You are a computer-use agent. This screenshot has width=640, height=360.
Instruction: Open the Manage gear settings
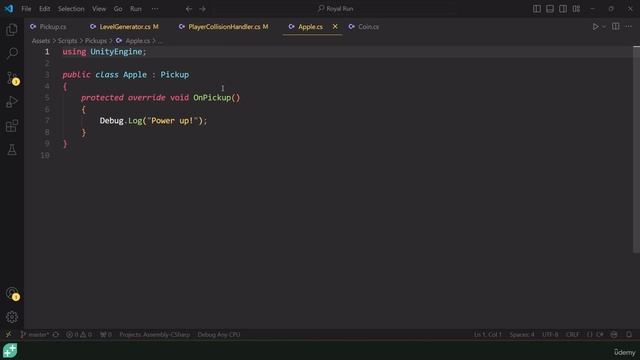pyautogui.click(x=12, y=317)
